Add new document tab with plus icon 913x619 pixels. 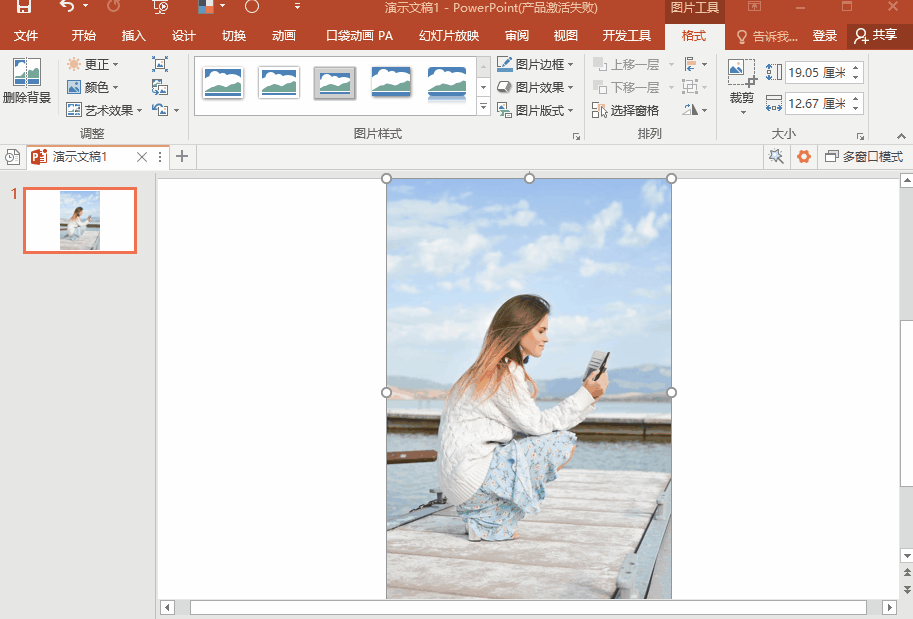pyautogui.click(x=182, y=156)
